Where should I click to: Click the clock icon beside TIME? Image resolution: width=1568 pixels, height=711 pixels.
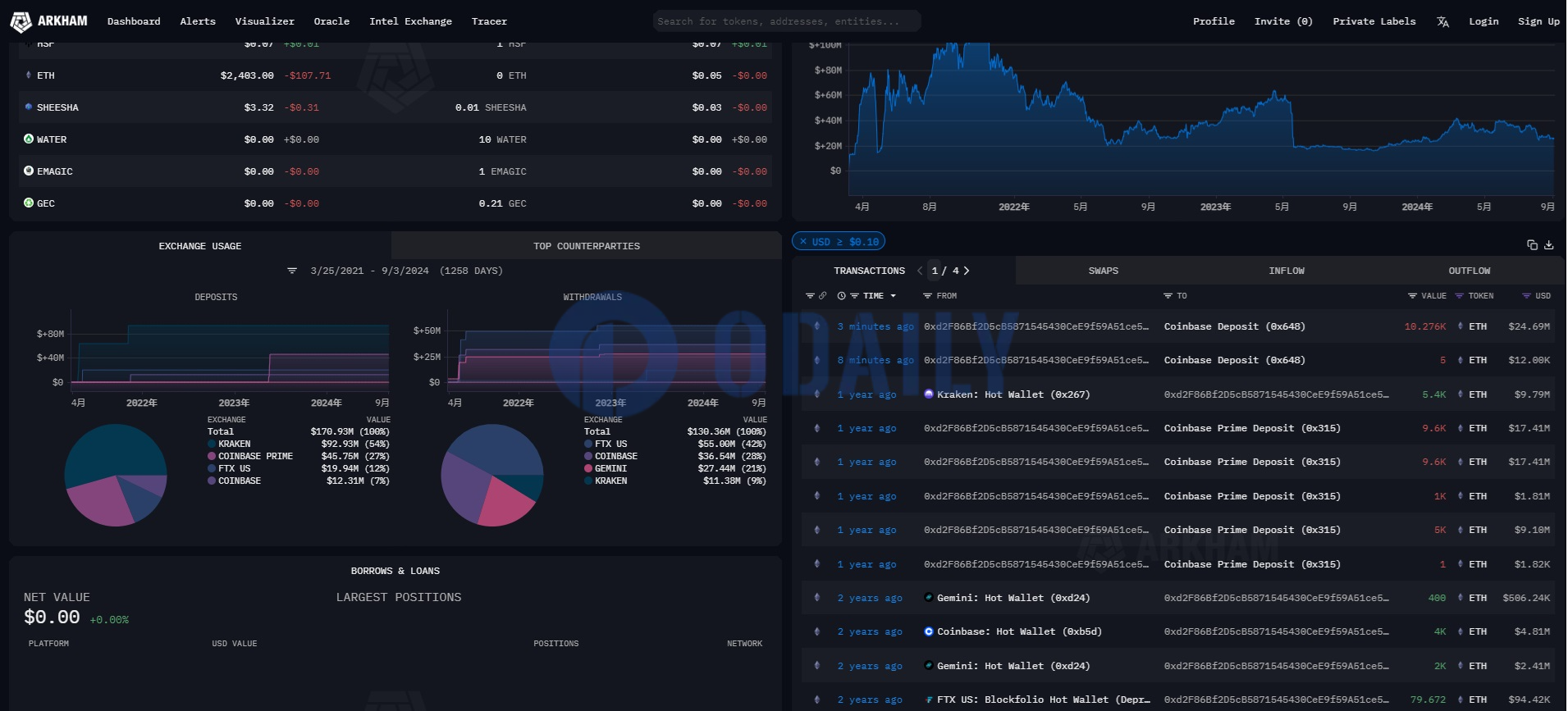pos(841,296)
